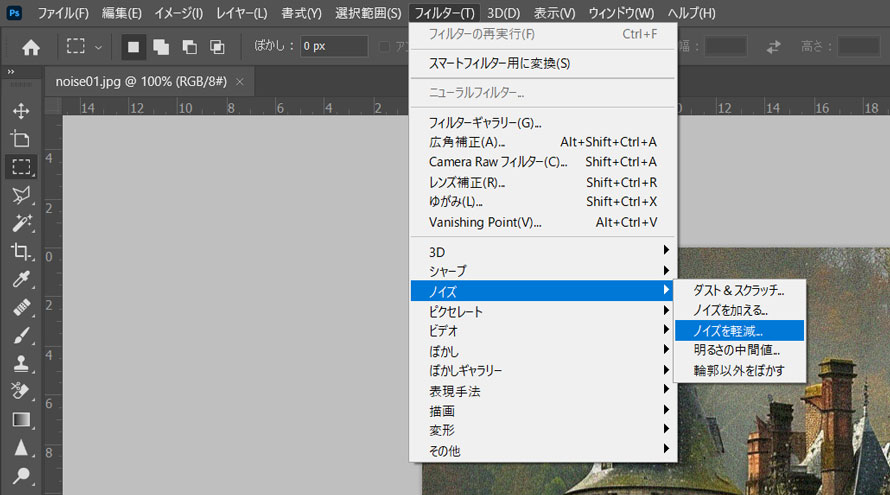Screen dimensions: 890x495
Task: Expand the その他 submenu
Action: pos(543,451)
